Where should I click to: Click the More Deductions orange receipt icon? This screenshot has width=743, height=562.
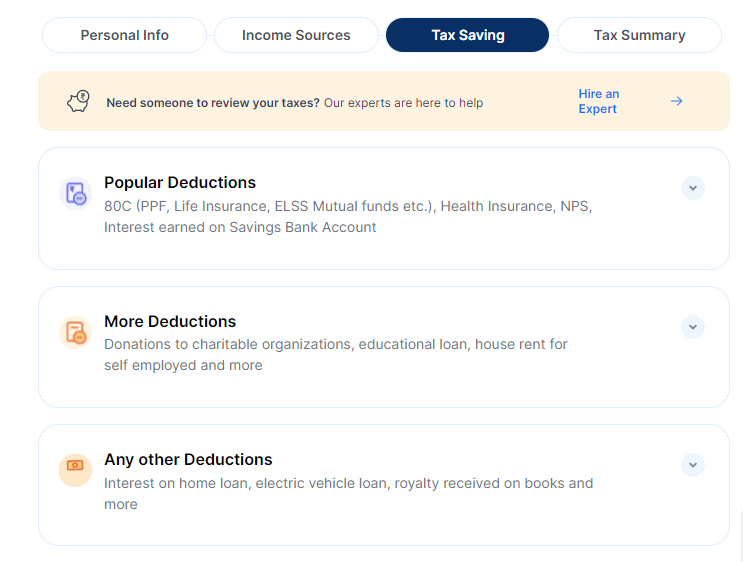(x=75, y=332)
